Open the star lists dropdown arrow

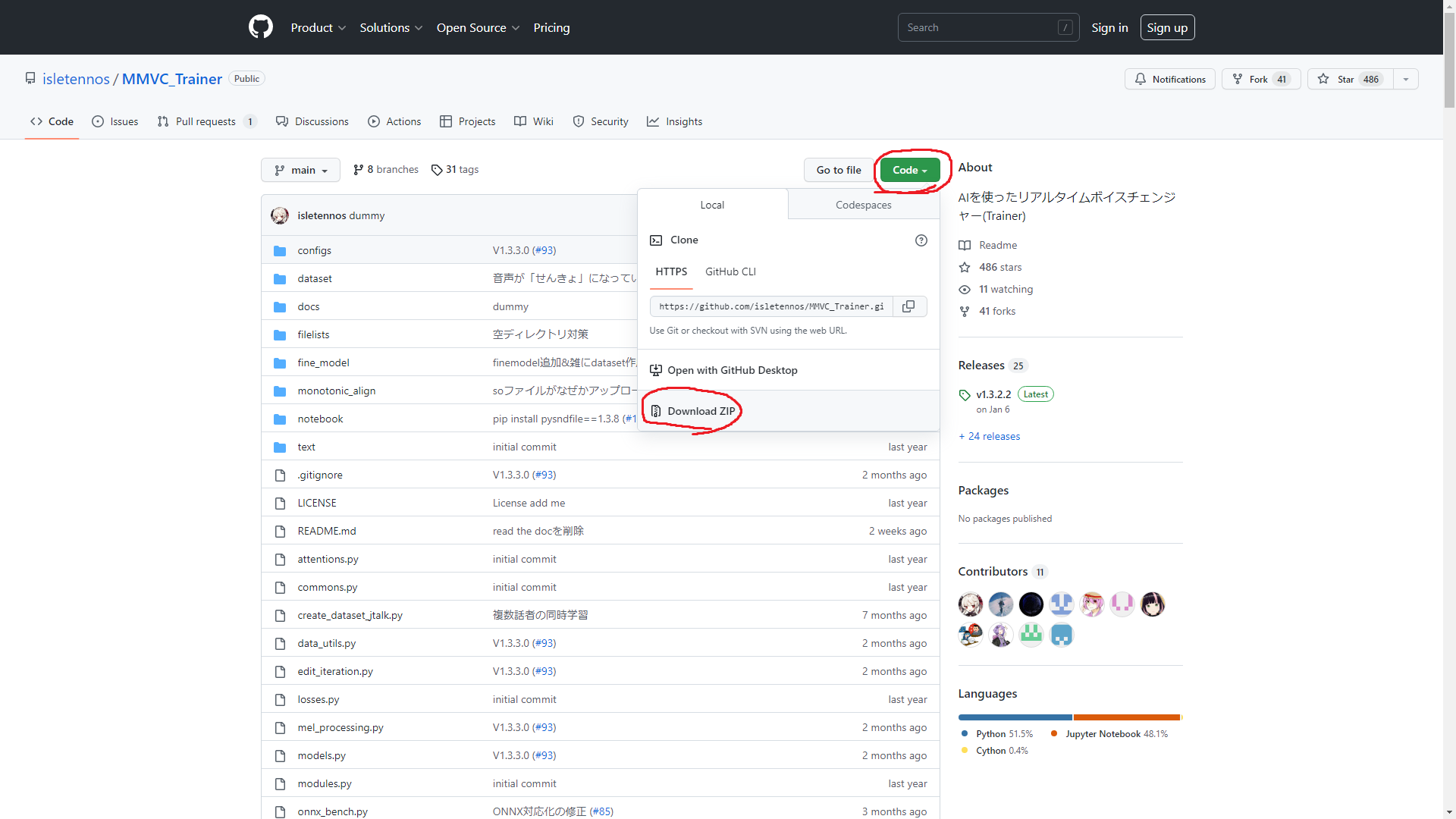tap(1406, 79)
